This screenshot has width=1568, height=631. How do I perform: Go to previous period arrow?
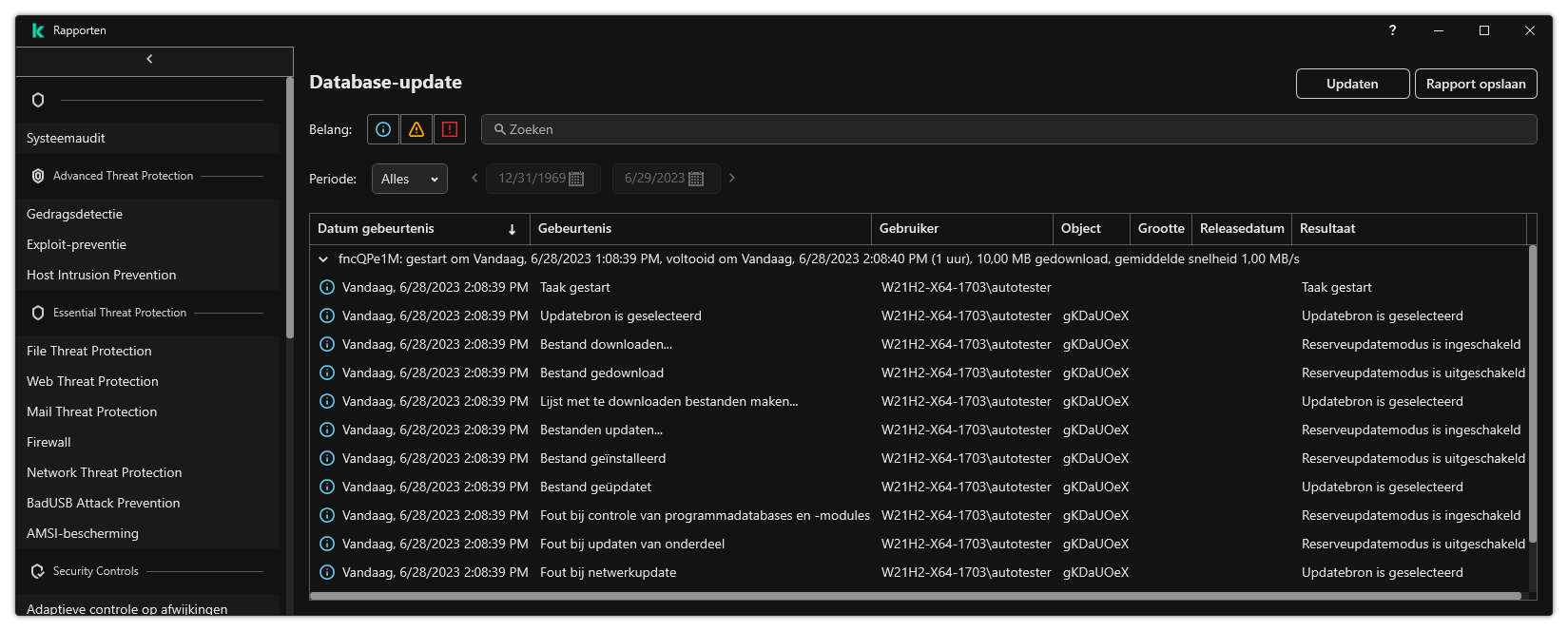coord(474,178)
